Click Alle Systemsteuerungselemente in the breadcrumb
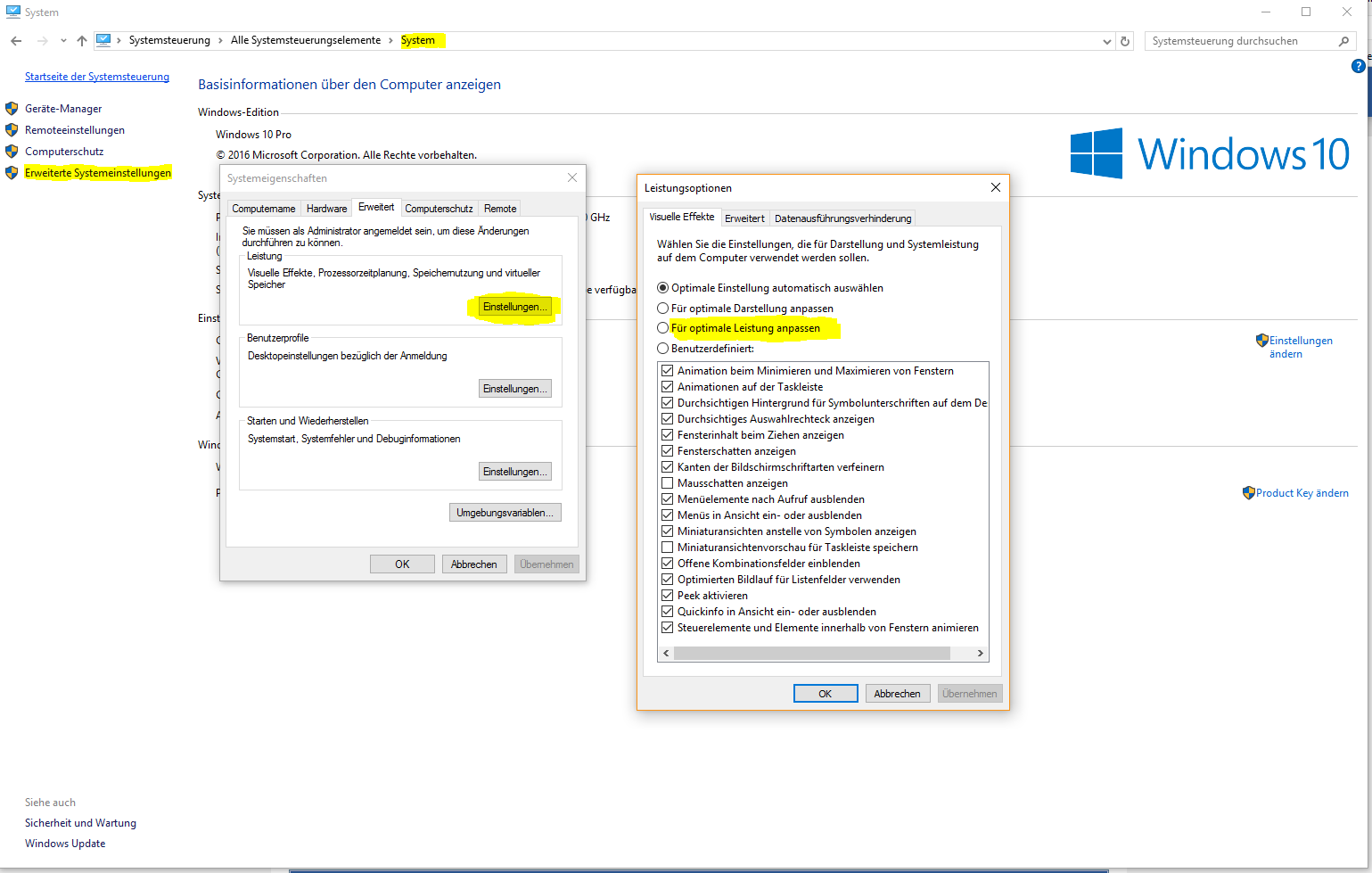Viewport: 1372px width, 873px height. [306, 41]
